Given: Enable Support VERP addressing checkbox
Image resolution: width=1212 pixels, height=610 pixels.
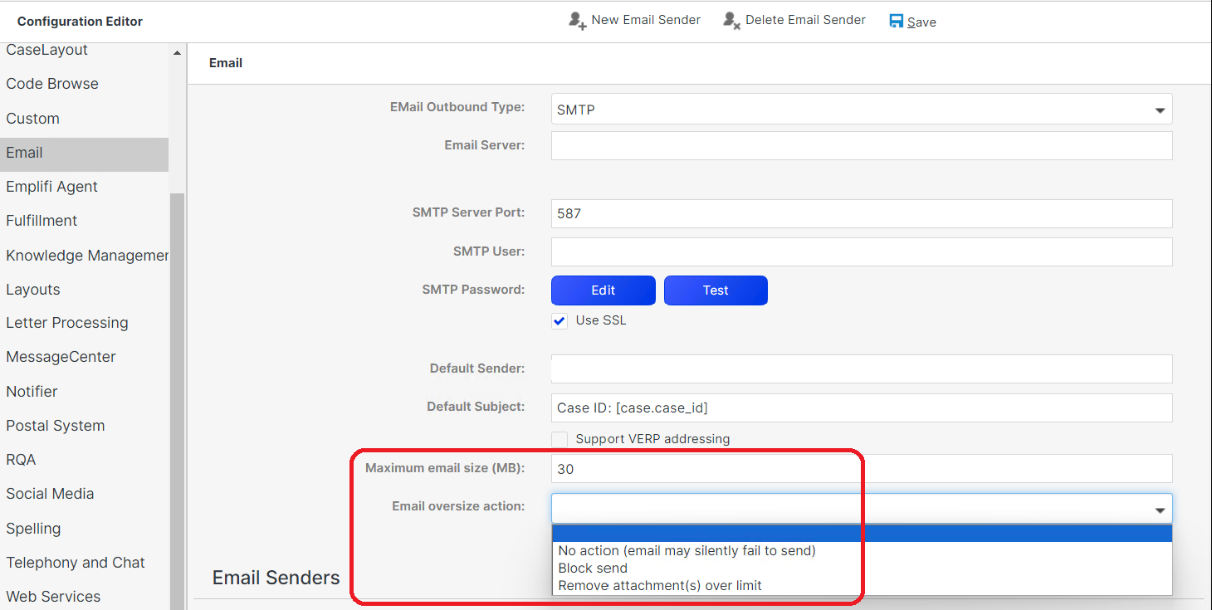Looking at the screenshot, I should pos(560,439).
